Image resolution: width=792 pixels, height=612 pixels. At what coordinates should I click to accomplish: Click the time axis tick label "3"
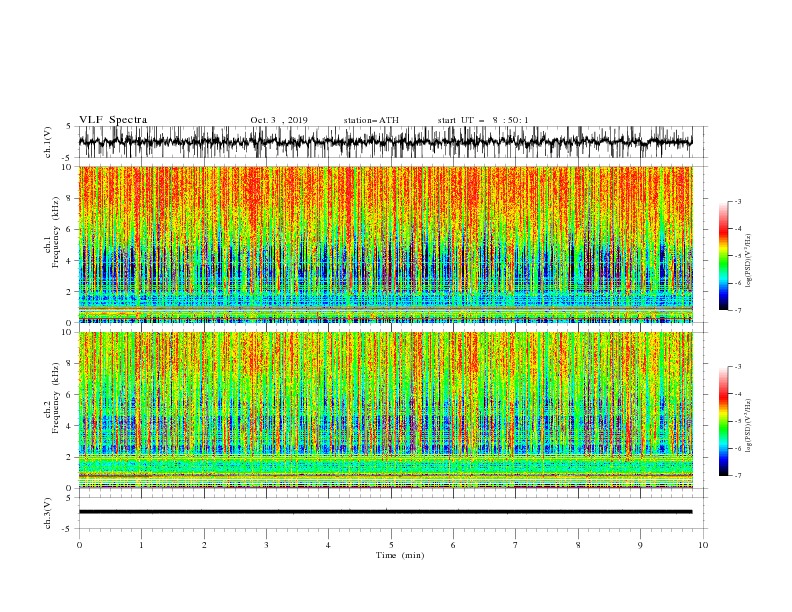[266, 545]
